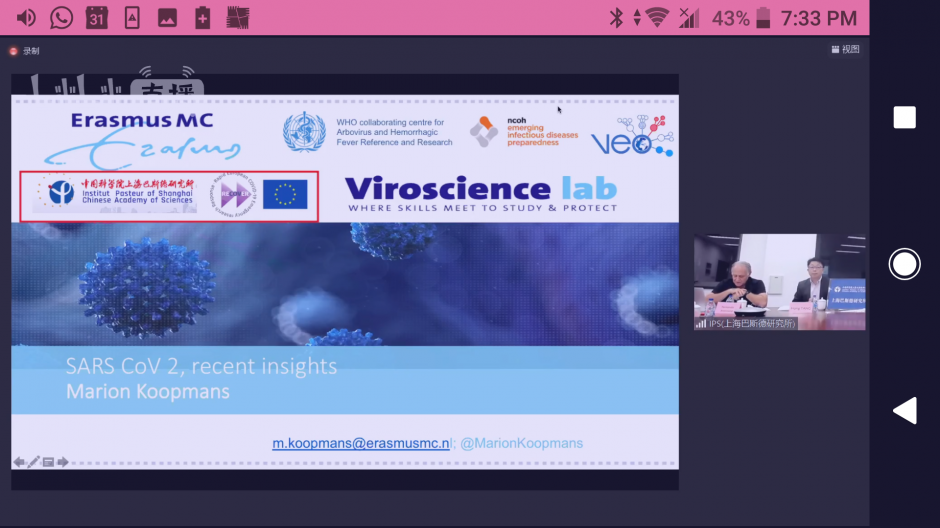
Task: Click the SARS CoV 2, recent insights title
Action: coord(201,366)
